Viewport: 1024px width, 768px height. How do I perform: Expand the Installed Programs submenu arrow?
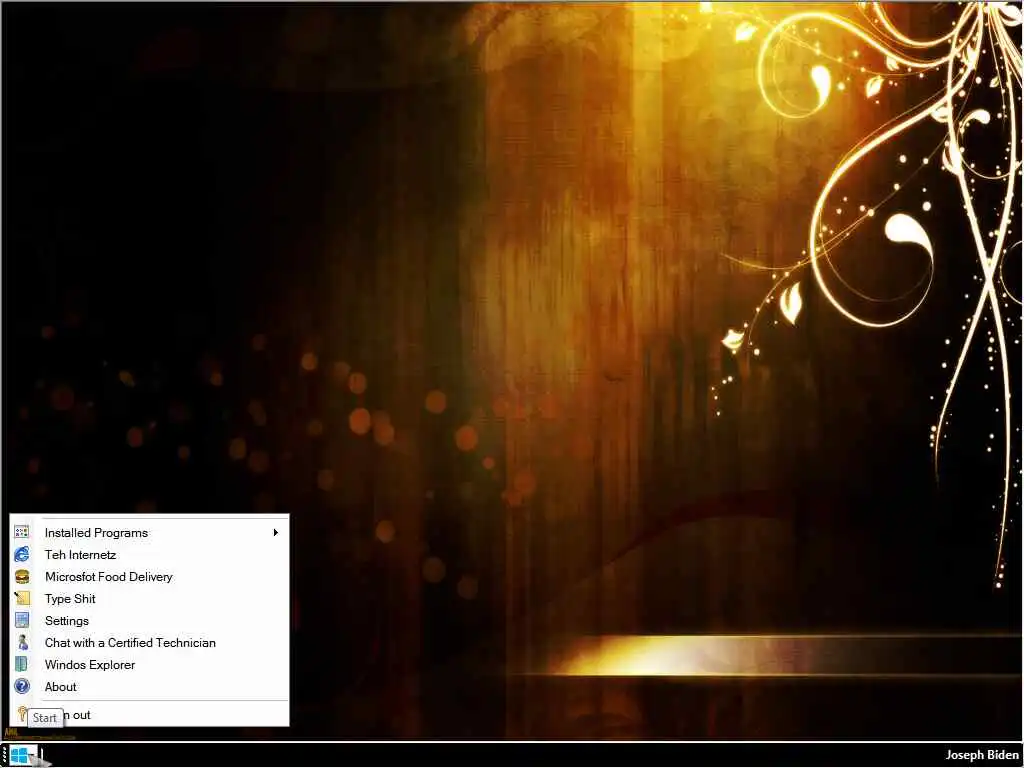(276, 532)
